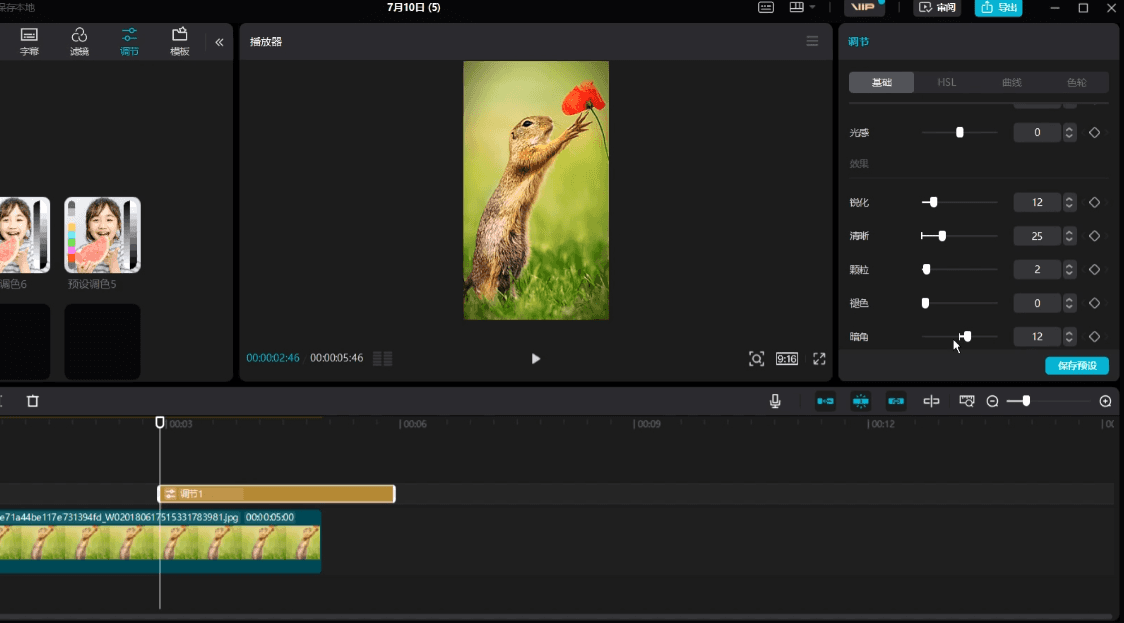Screen dimensions: 1124x623
Task: Click the VIP button
Action: 863,7
